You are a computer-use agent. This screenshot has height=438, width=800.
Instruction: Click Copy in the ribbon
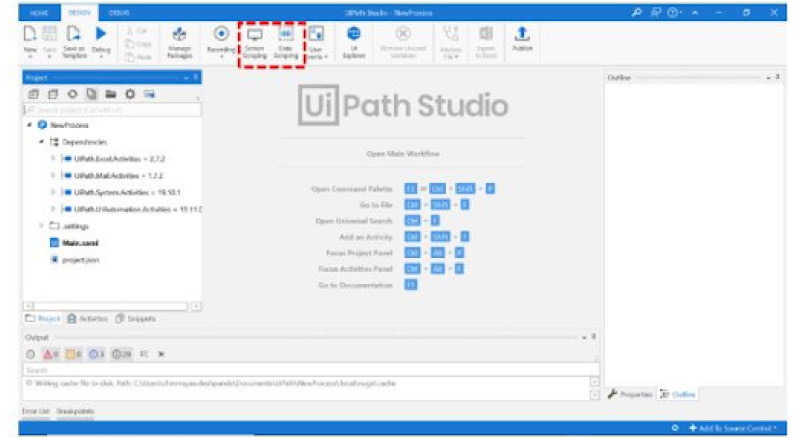coord(139,44)
